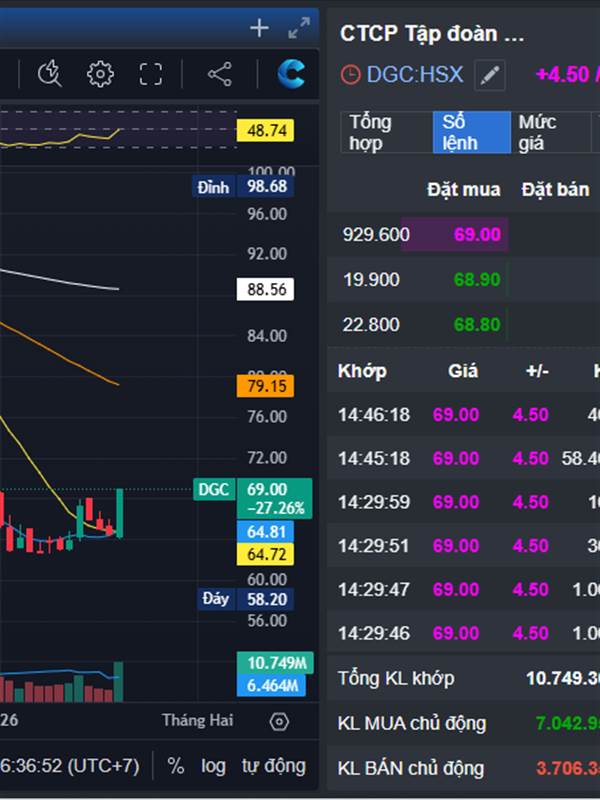Click the +/- column header
The width and height of the screenshot is (600, 800).
pos(537,371)
